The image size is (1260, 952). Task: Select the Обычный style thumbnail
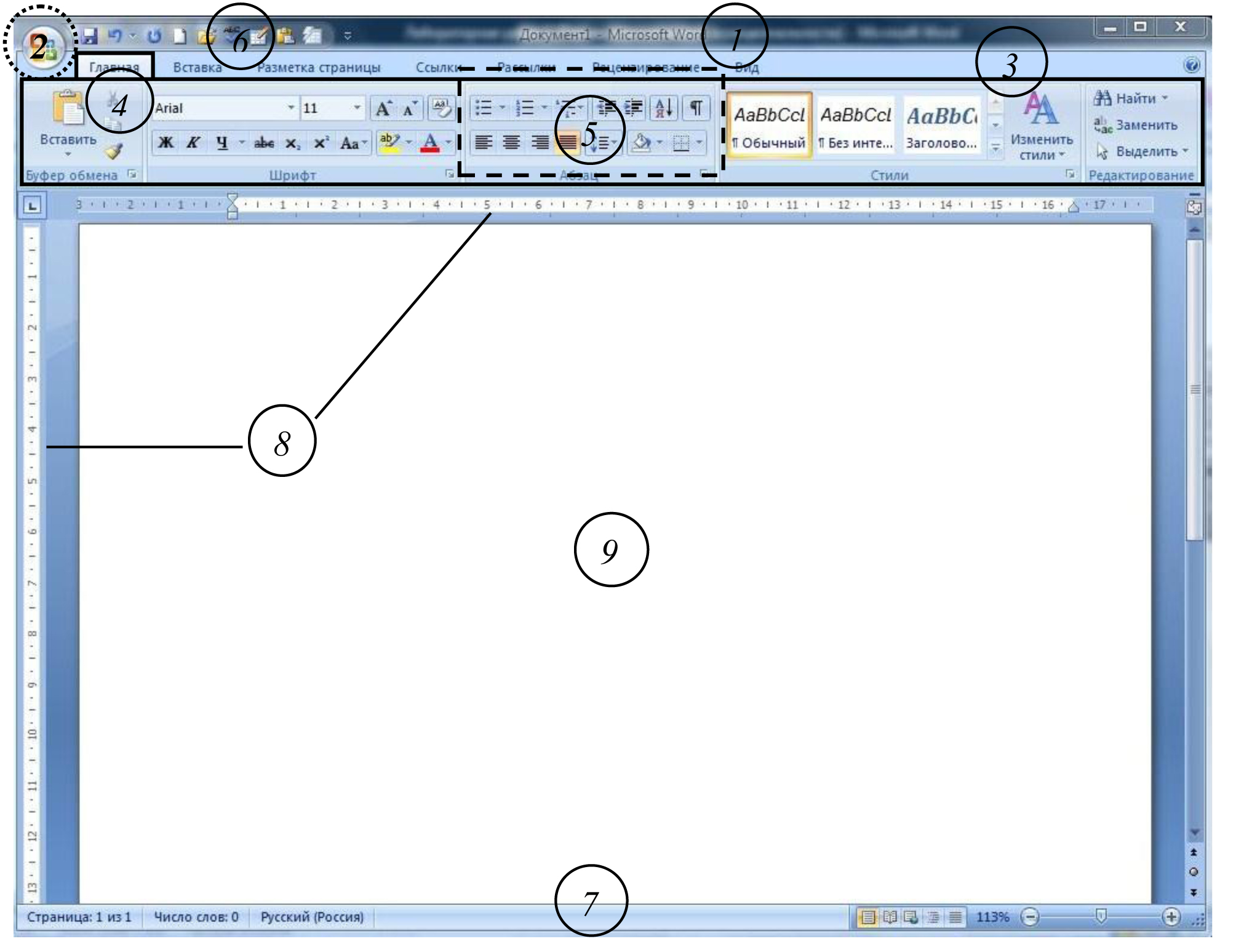[769, 126]
